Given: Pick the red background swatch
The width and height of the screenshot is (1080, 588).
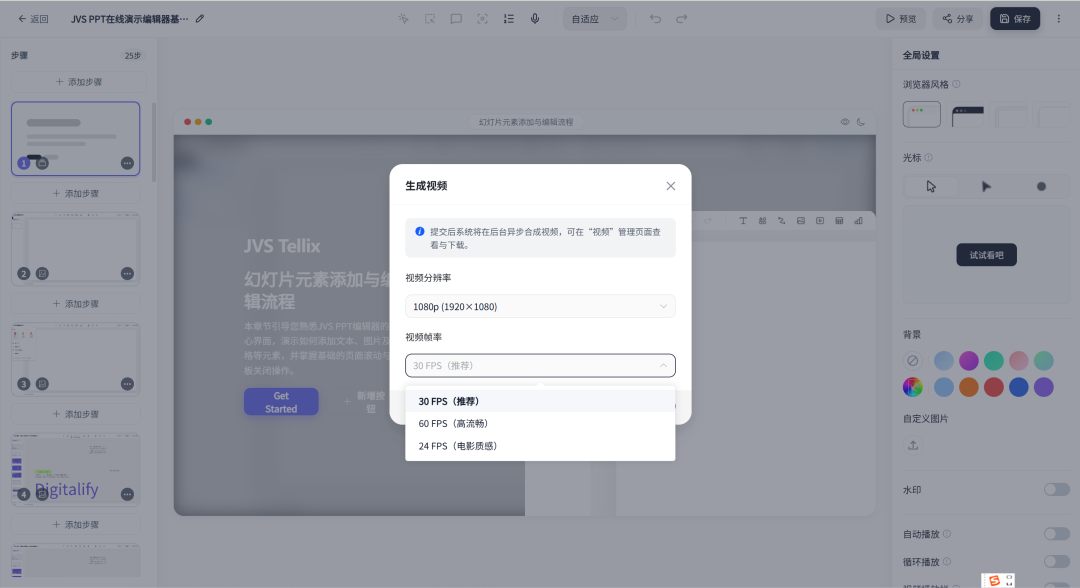Looking at the screenshot, I should 993,387.
